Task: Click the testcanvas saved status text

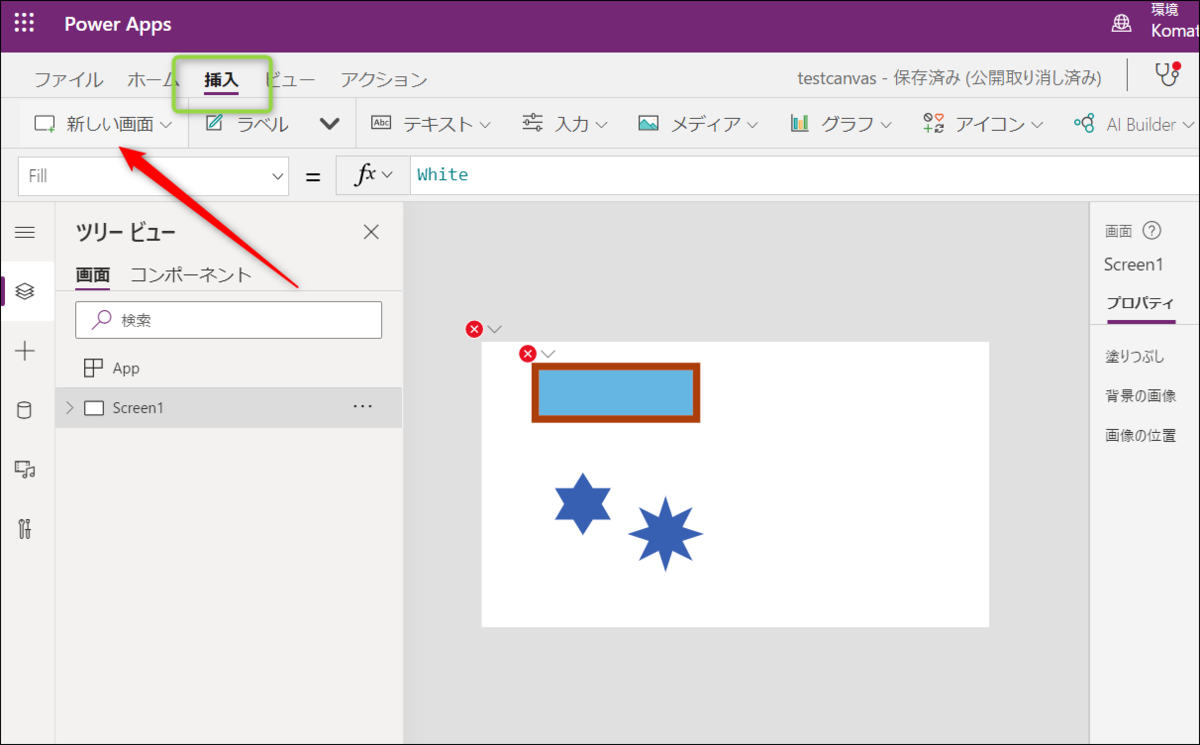Action: click(949, 78)
